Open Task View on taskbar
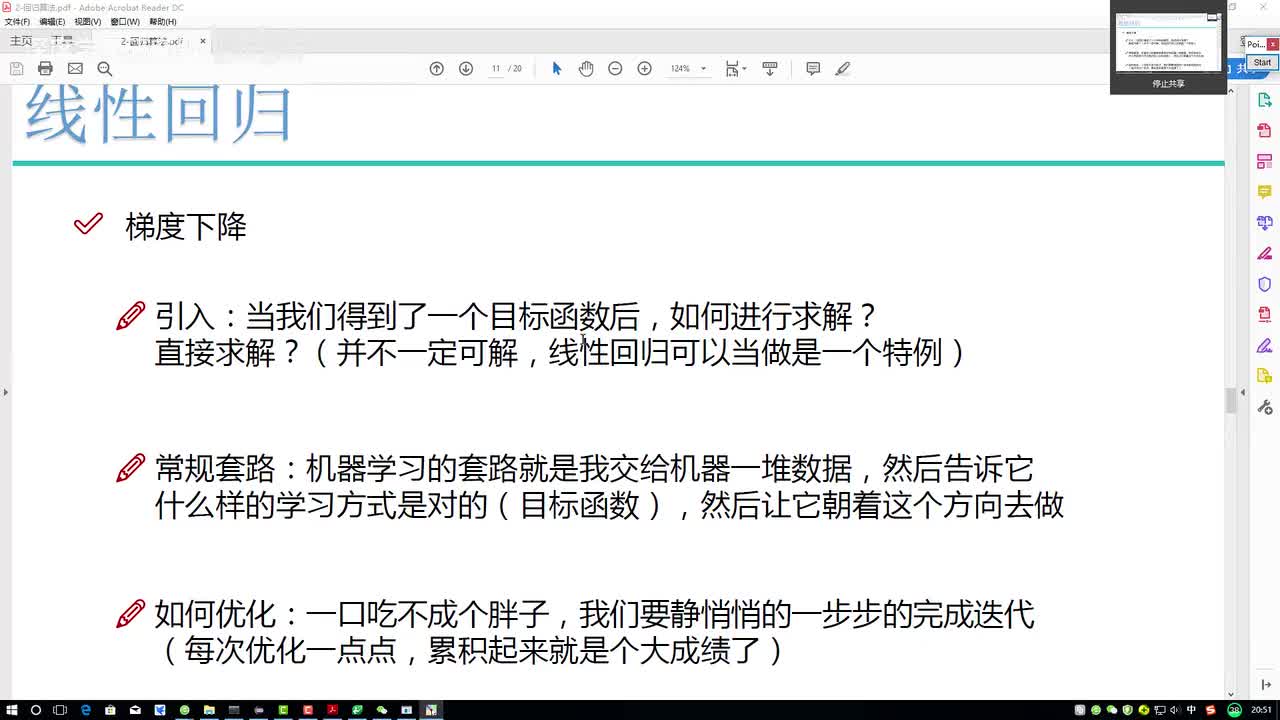1280x720 pixels. click(60, 710)
